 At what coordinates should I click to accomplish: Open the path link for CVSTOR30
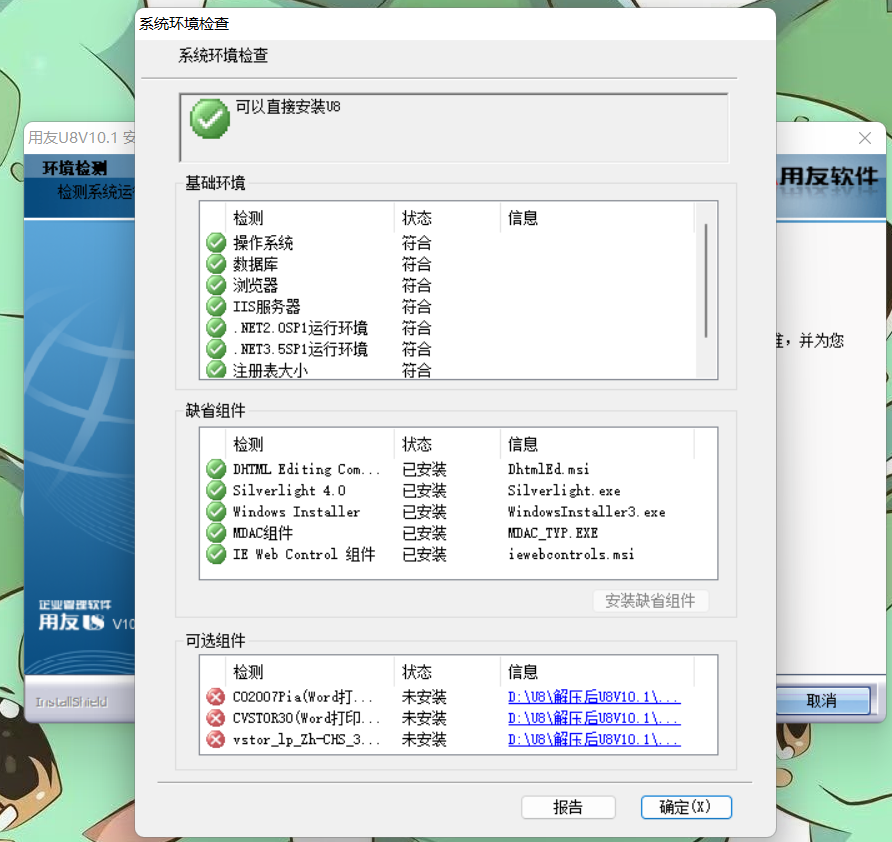pyautogui.click(x=594, y=718)
